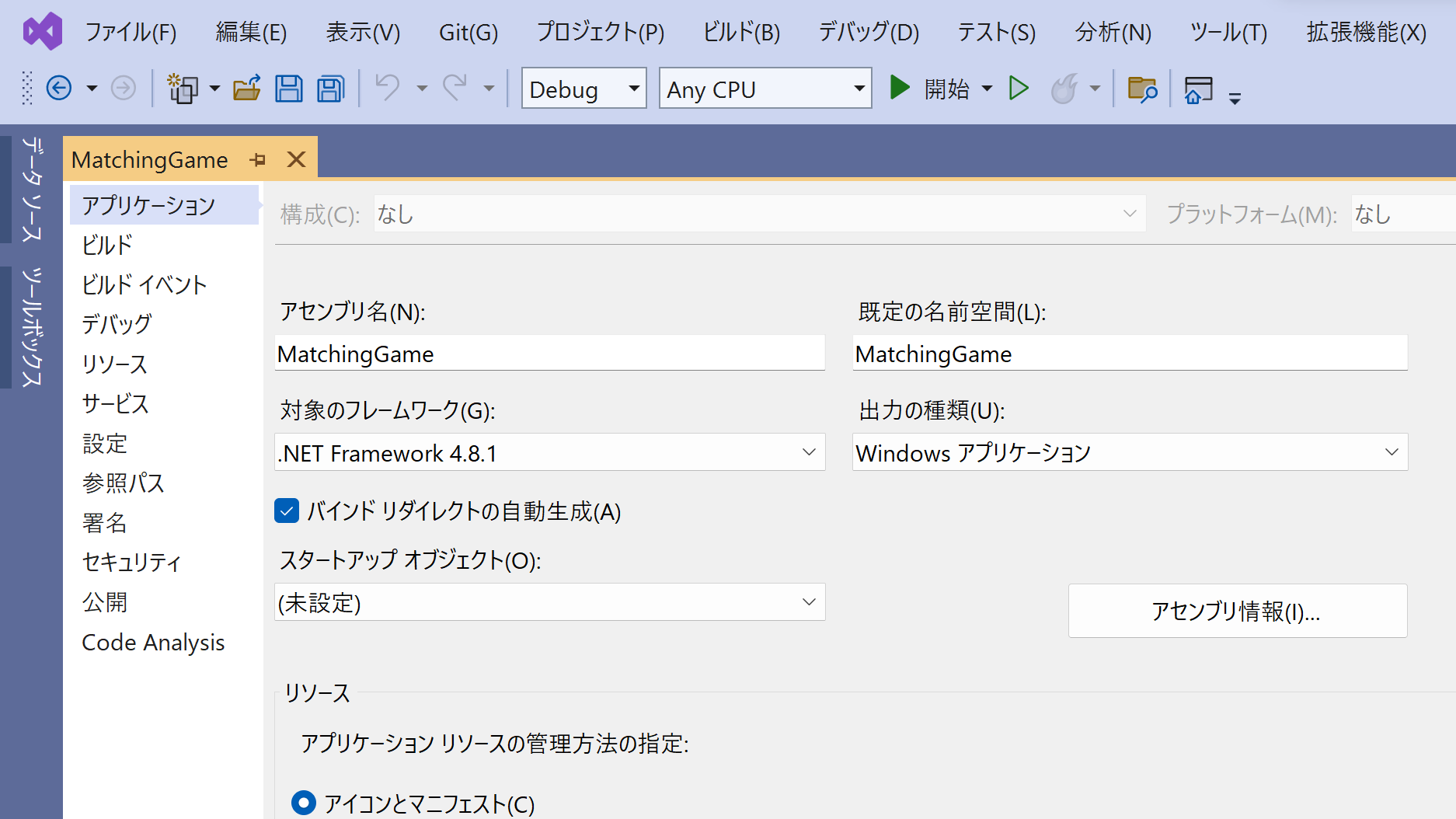
Task: Open the dropdown next to Navigate Backward
Action: click(x=92, y=89)
